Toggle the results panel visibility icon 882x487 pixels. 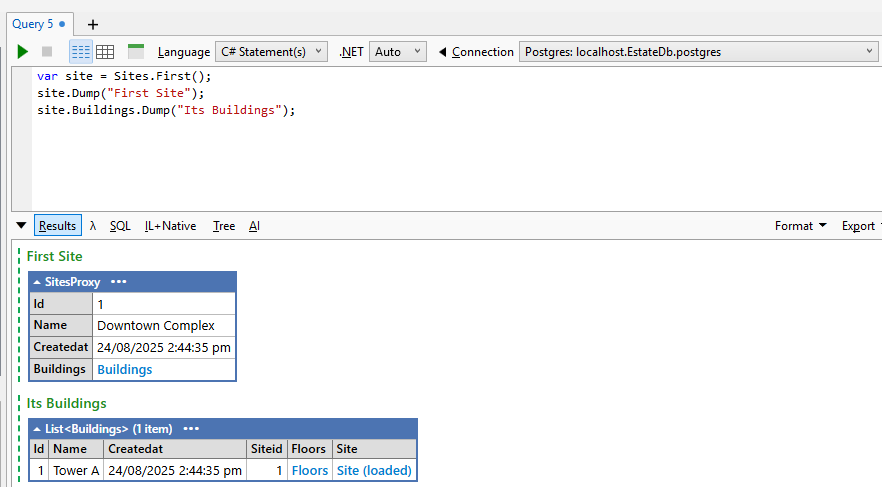tap(136, 52)
